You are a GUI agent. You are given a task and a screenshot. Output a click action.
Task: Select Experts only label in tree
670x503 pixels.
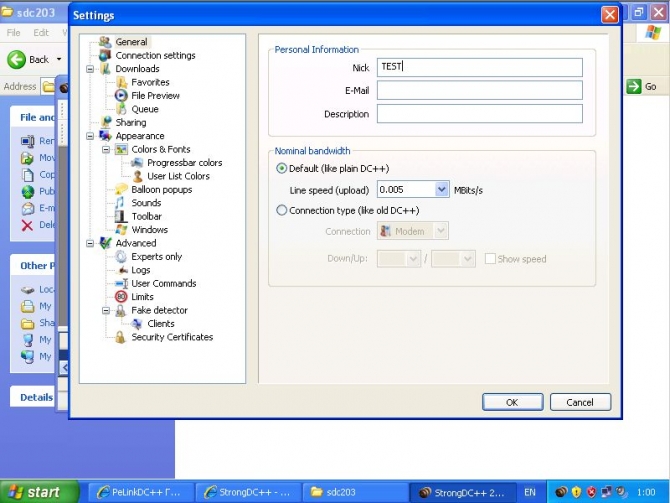(x=156, y=256)
